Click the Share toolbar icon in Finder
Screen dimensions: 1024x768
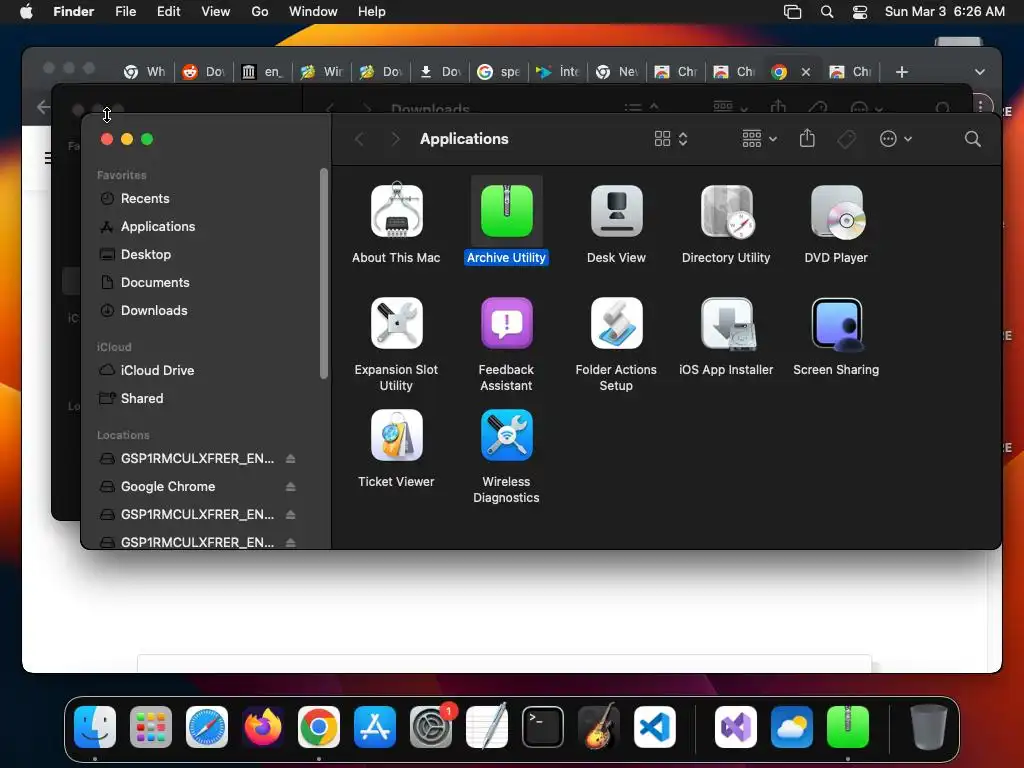point(807,138)
